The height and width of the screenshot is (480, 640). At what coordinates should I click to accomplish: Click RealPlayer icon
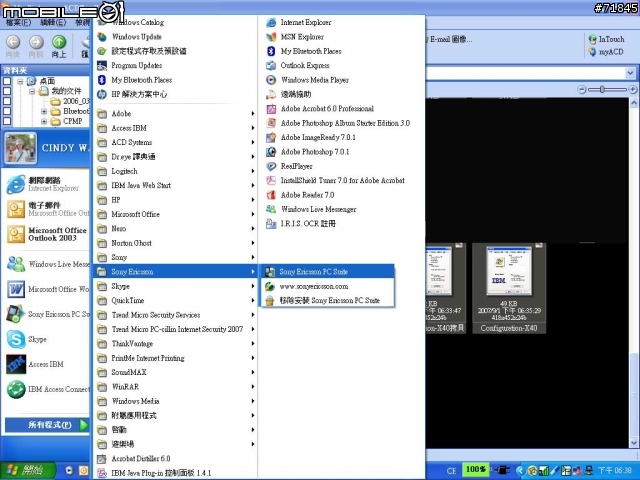coord(271,166)
